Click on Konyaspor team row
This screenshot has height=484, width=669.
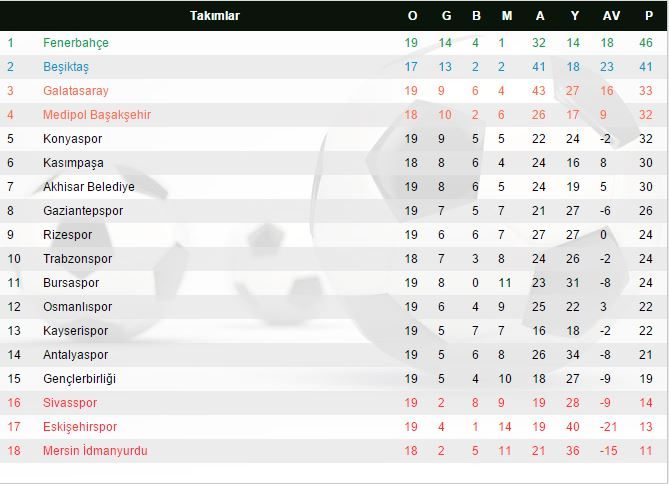click(x=73, y=139)
